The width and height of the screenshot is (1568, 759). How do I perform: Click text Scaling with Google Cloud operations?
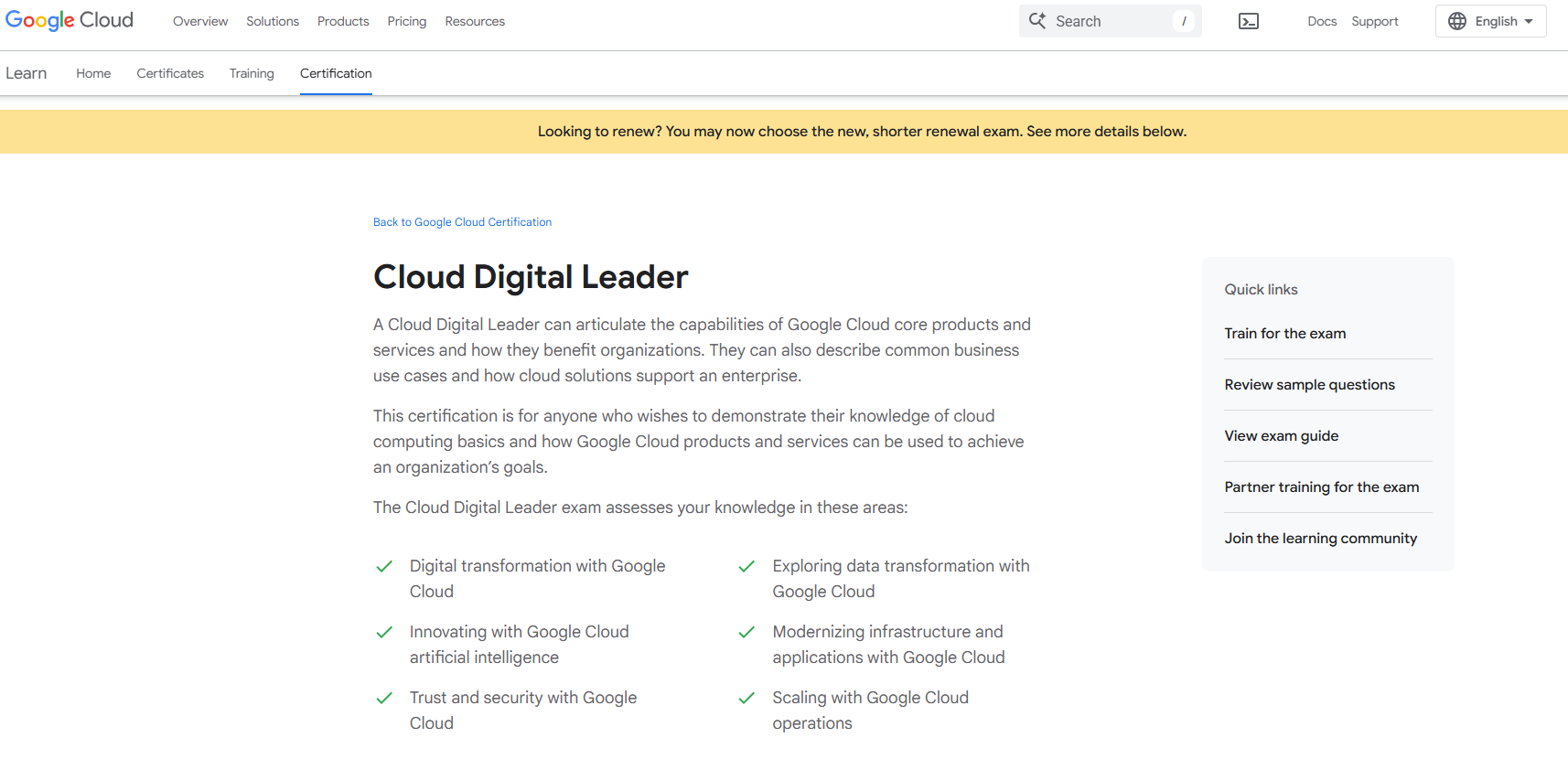tap(870, 711)
